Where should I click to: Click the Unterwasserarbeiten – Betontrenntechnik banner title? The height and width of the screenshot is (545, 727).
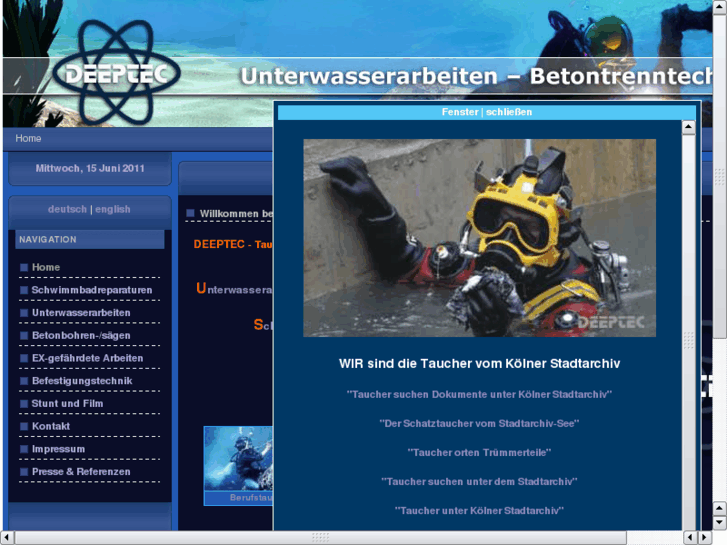tap(476, 76)
